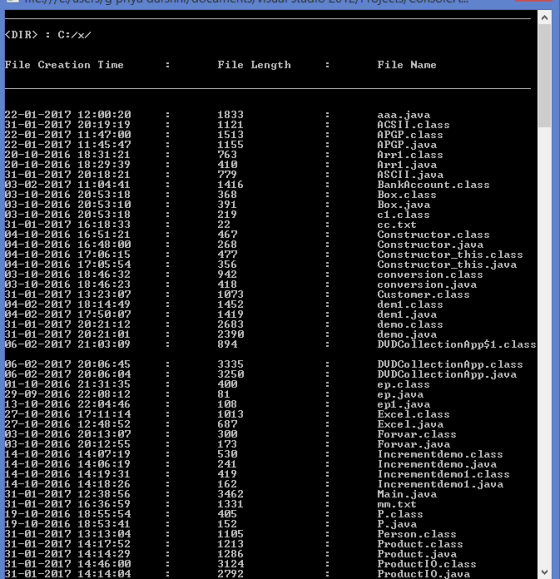Click the timestamp 22-01-2017 12:00:20
Viewport: 560px width, 579px height.
coord(68,115)
